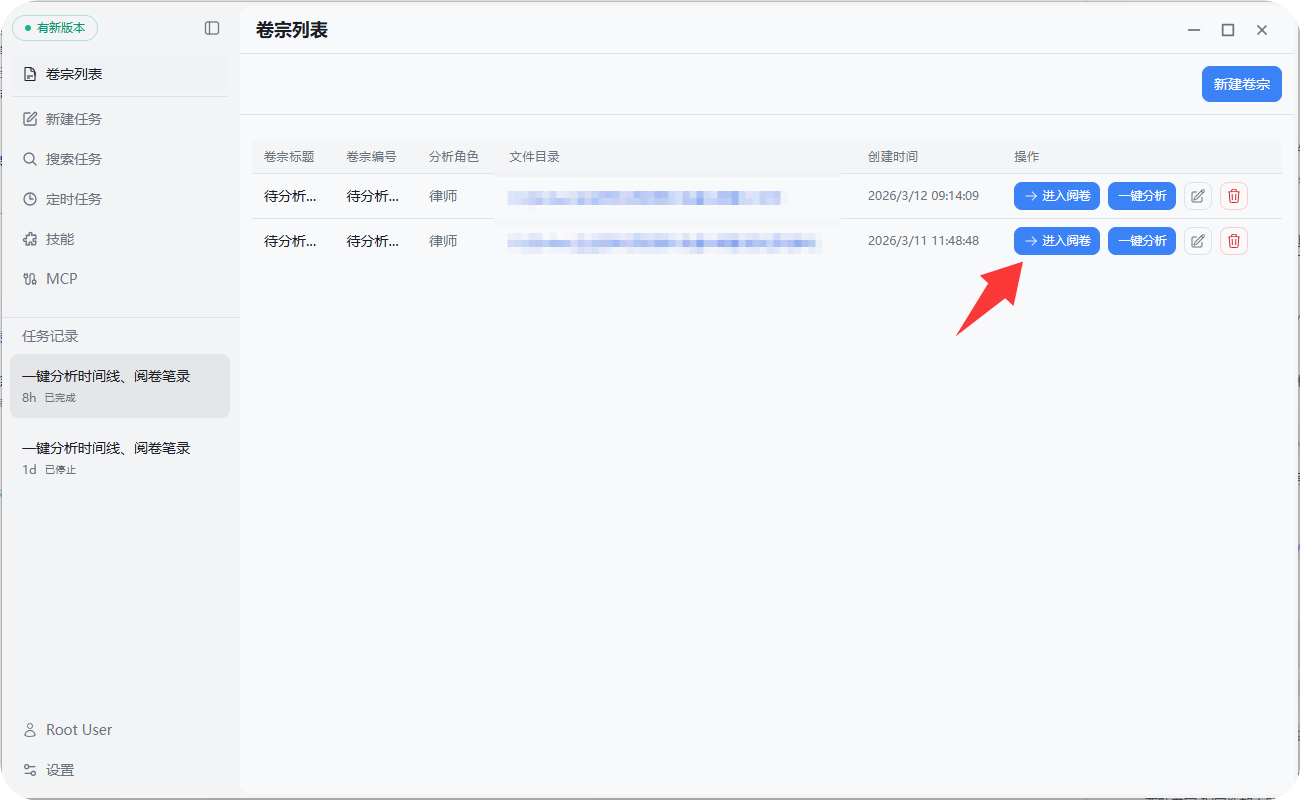
Task: Select the stopped 1d task record
Action: pyautogui.click(x=120, y=457)
